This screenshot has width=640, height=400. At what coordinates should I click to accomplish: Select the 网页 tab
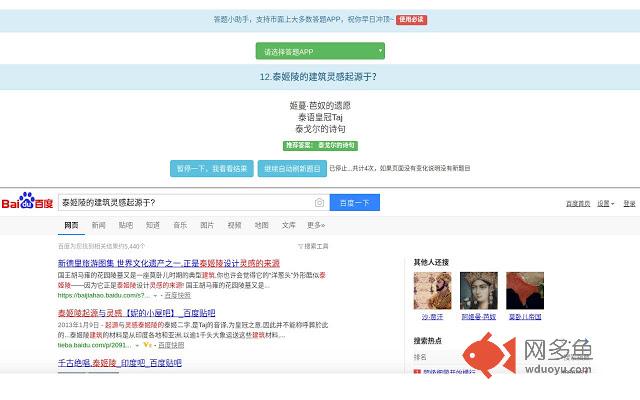pyautogui.click(x=71, y=225)
